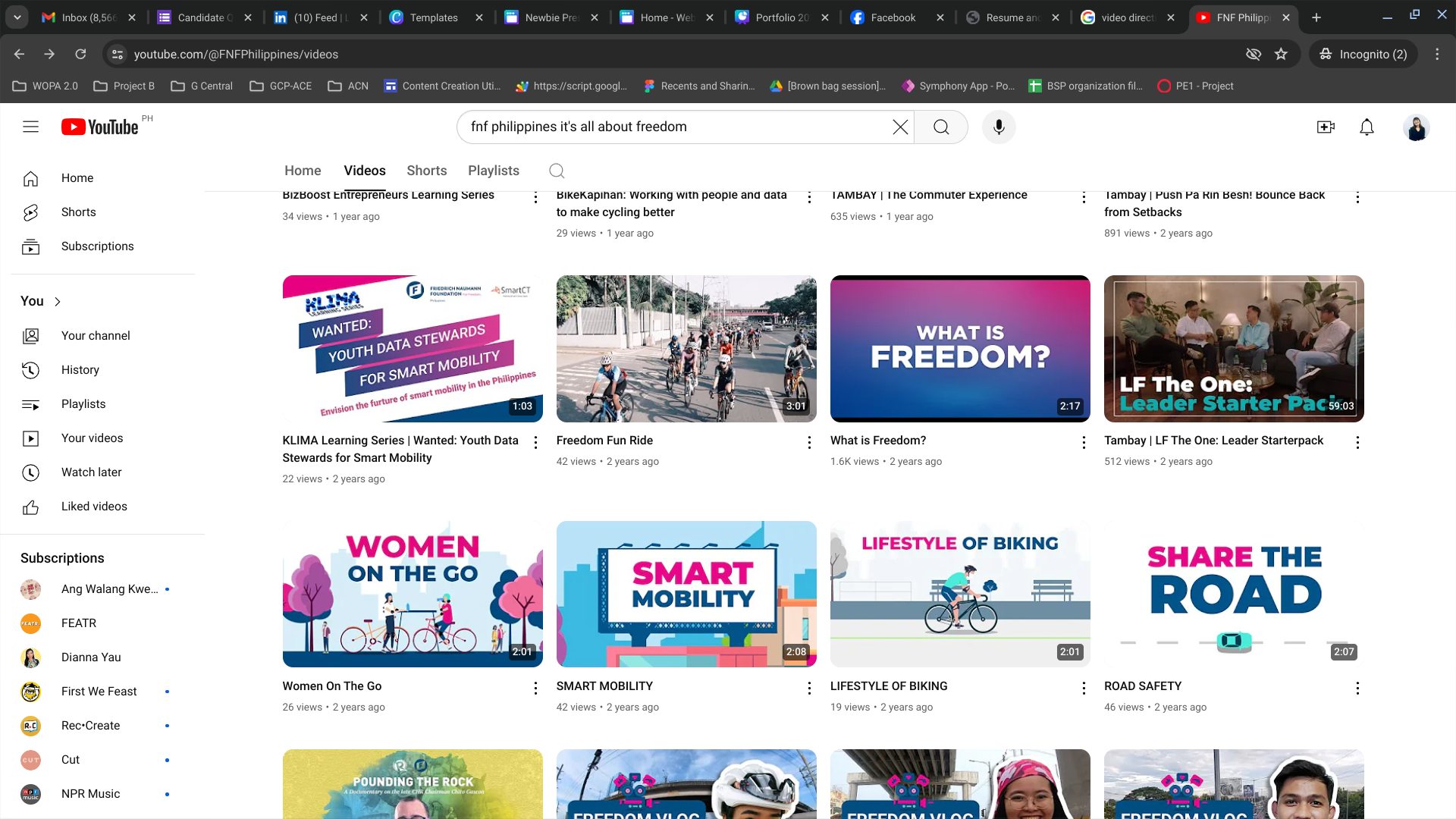The image size is (1456, 819).
Task: Open options menu for LIFESTYLE OF BIKING video
Action: coord(1084,688)
